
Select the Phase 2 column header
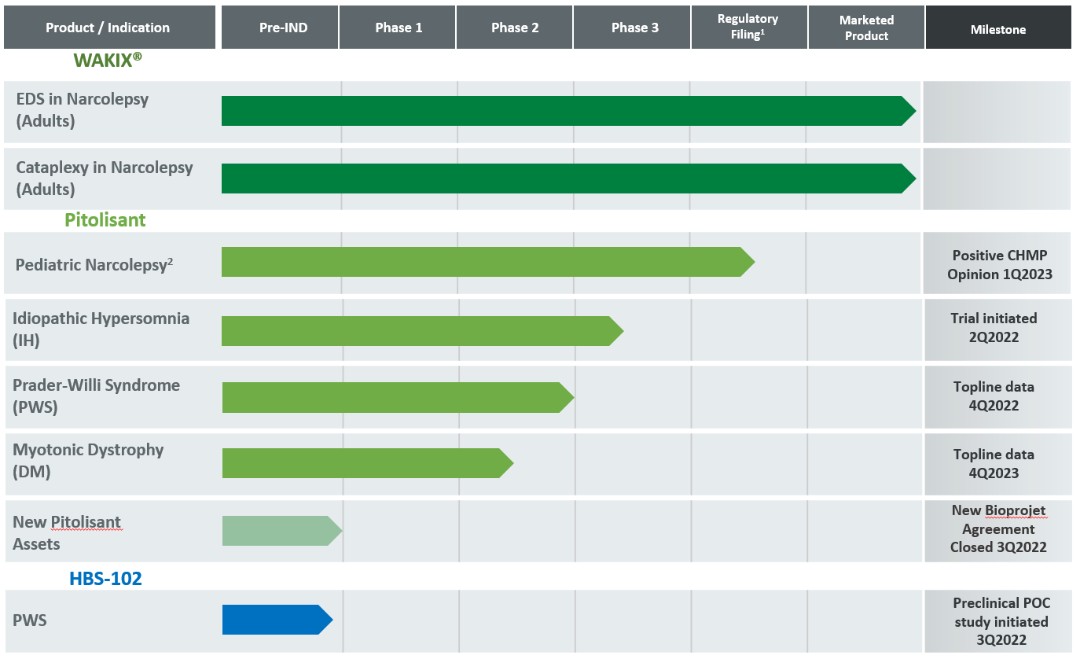[515, 28]
